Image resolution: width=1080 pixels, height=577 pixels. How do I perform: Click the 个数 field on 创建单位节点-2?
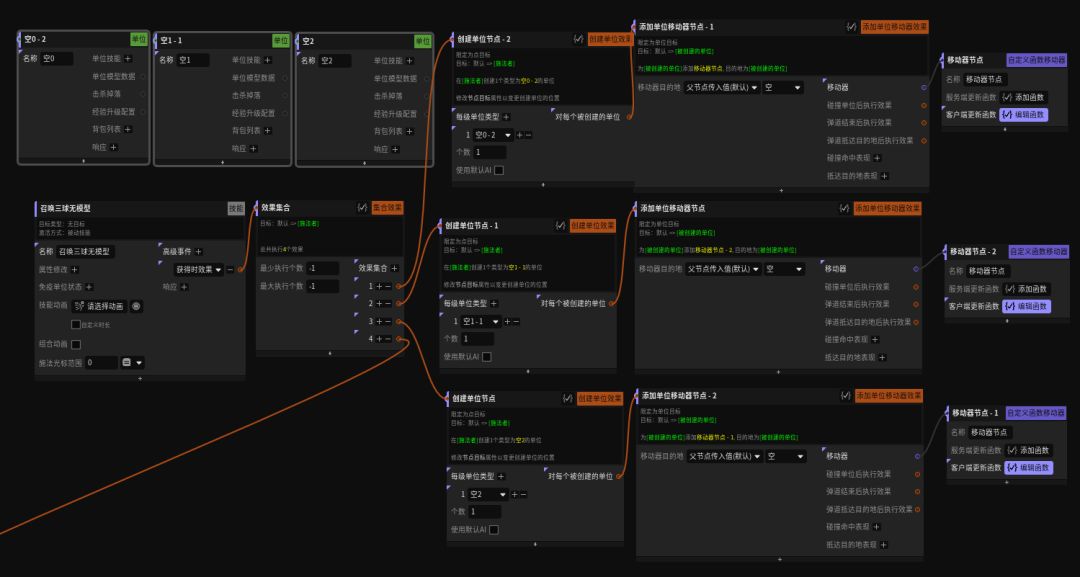pyautogui.click(x=490, y=152)
